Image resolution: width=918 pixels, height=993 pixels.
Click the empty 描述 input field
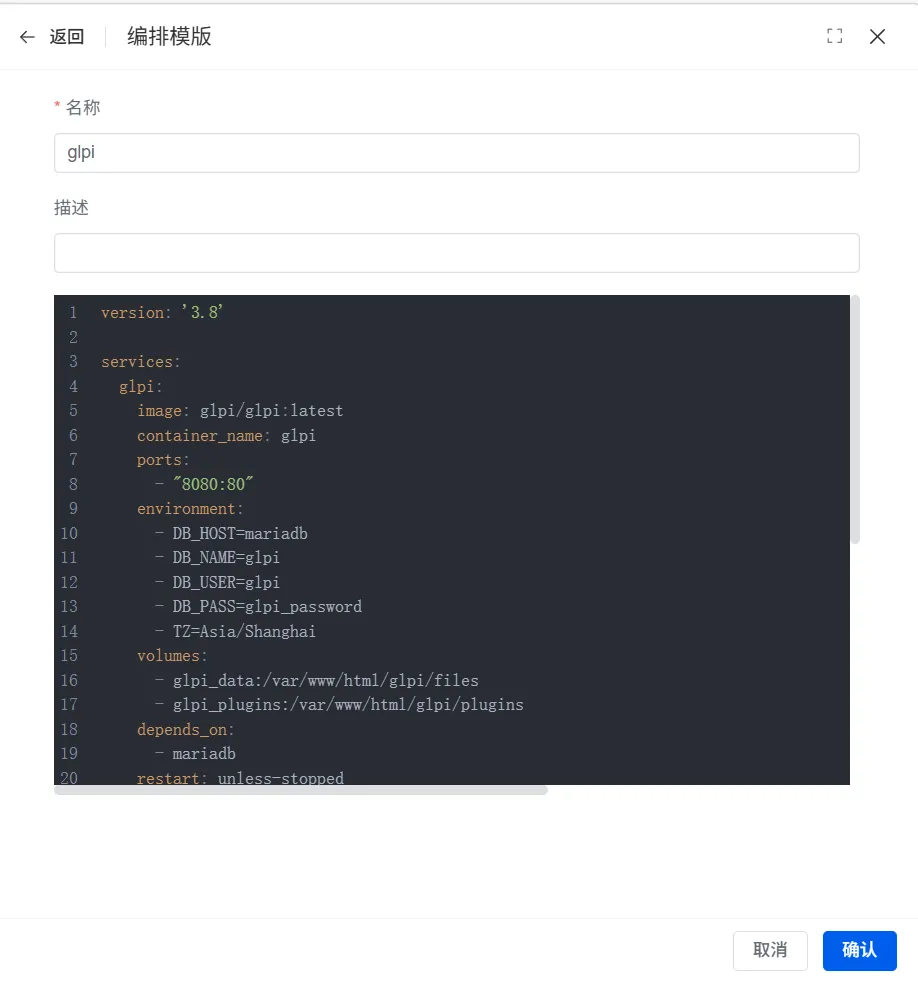click(x=456, y=253)
